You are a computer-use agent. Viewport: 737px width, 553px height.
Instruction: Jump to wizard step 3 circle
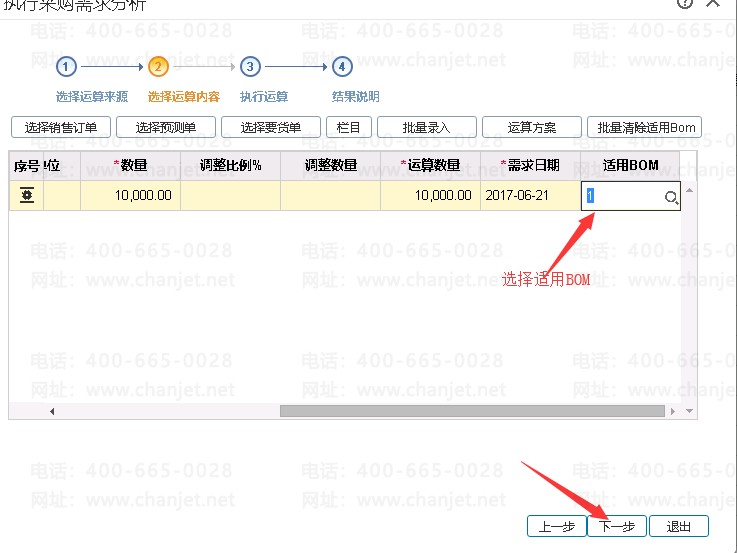[x=250, y=67]
